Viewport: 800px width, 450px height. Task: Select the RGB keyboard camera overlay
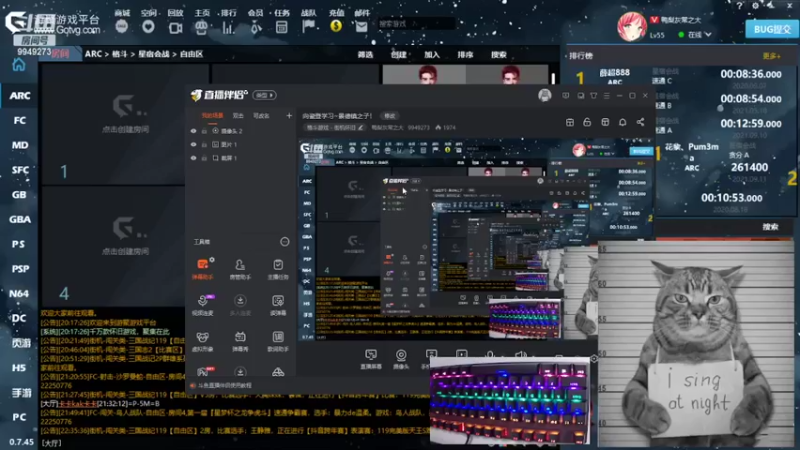pos(510,401)
